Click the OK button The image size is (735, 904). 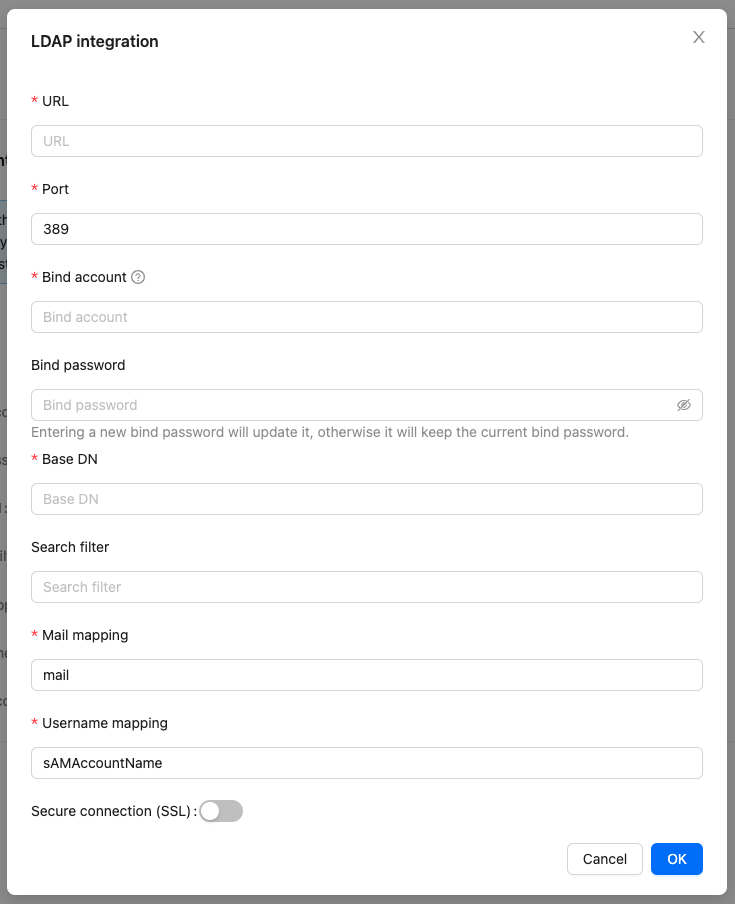[x=676, y=859]
